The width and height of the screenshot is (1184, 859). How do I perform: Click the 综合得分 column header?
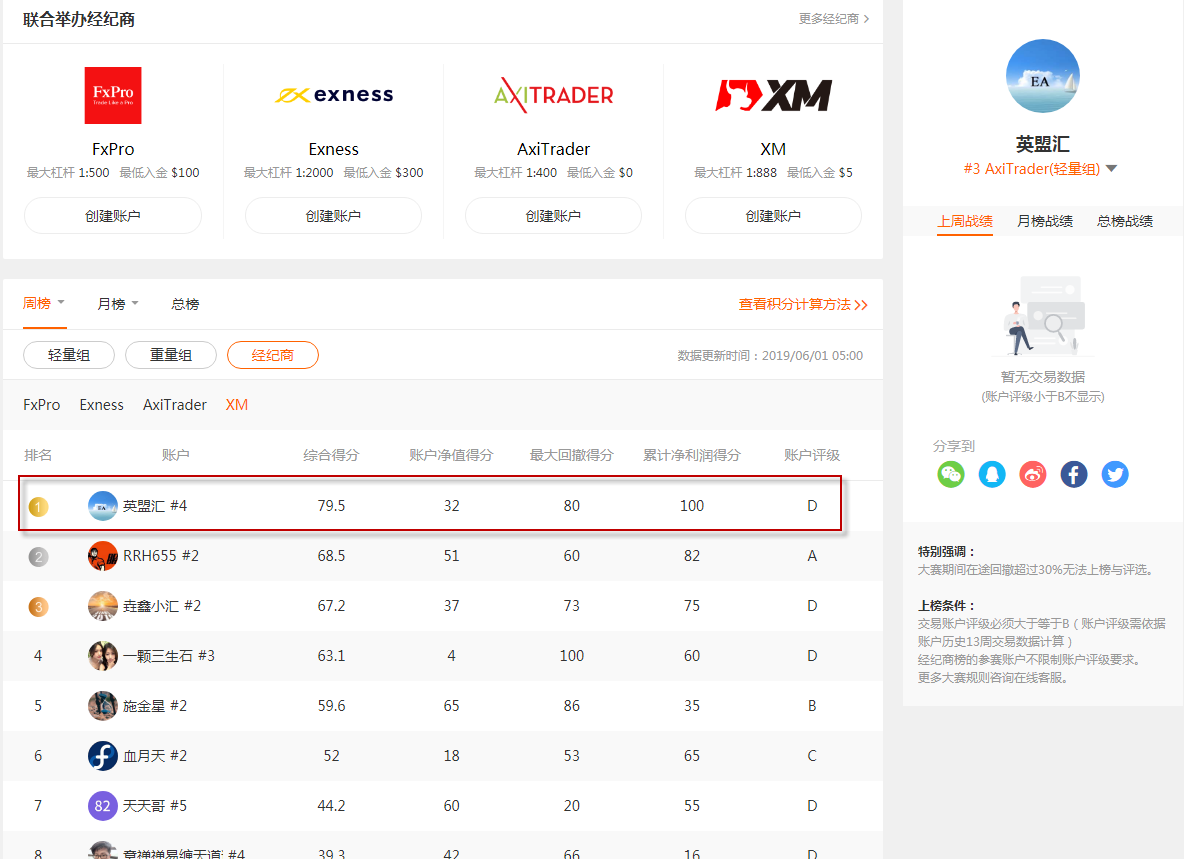pyautogui.click(x=331, y=455)
